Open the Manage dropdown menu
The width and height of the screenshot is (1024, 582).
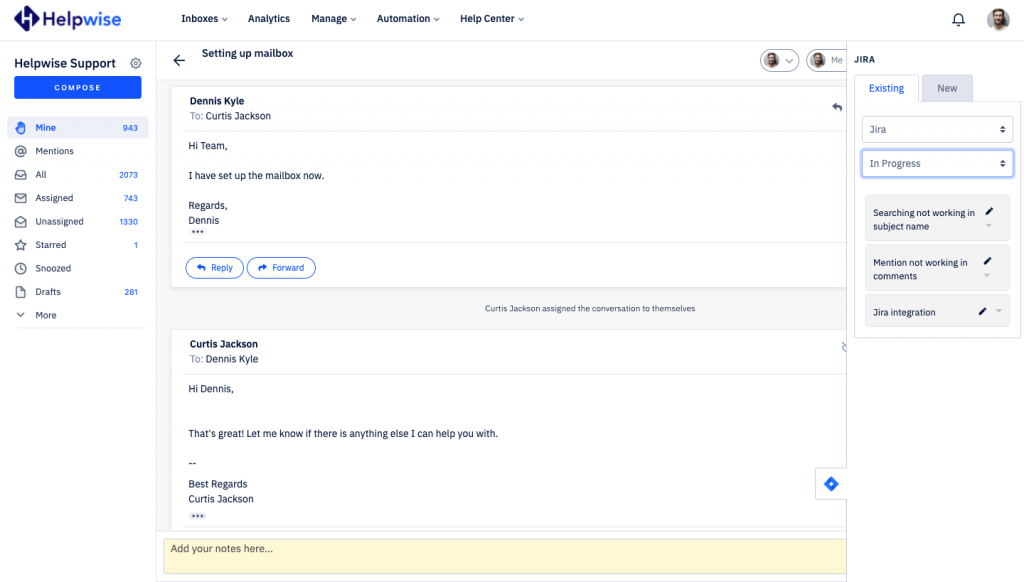[333, 19]
